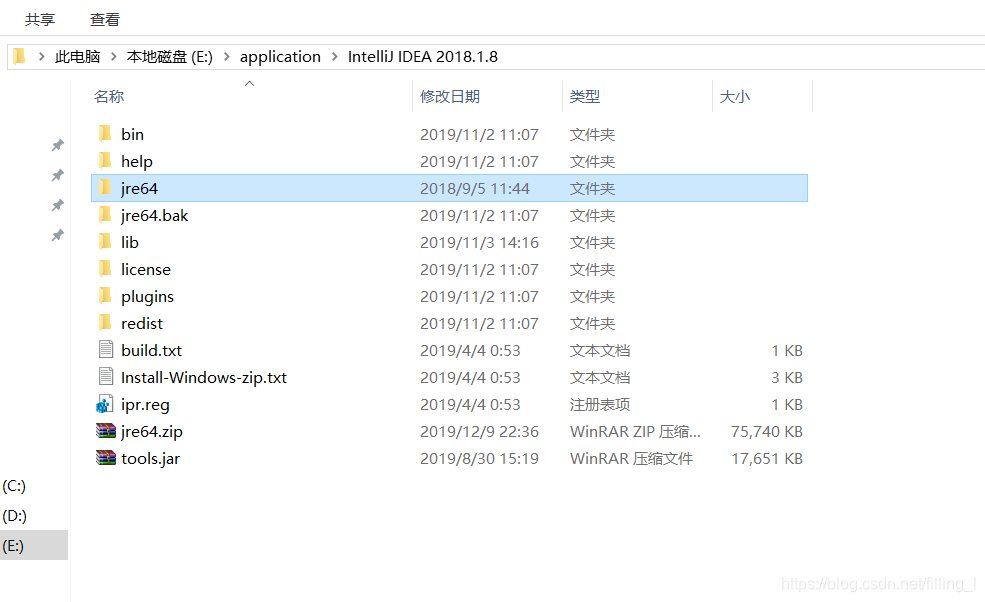Select the help folder icon
The image size is (985, 602).
(105, 160)
